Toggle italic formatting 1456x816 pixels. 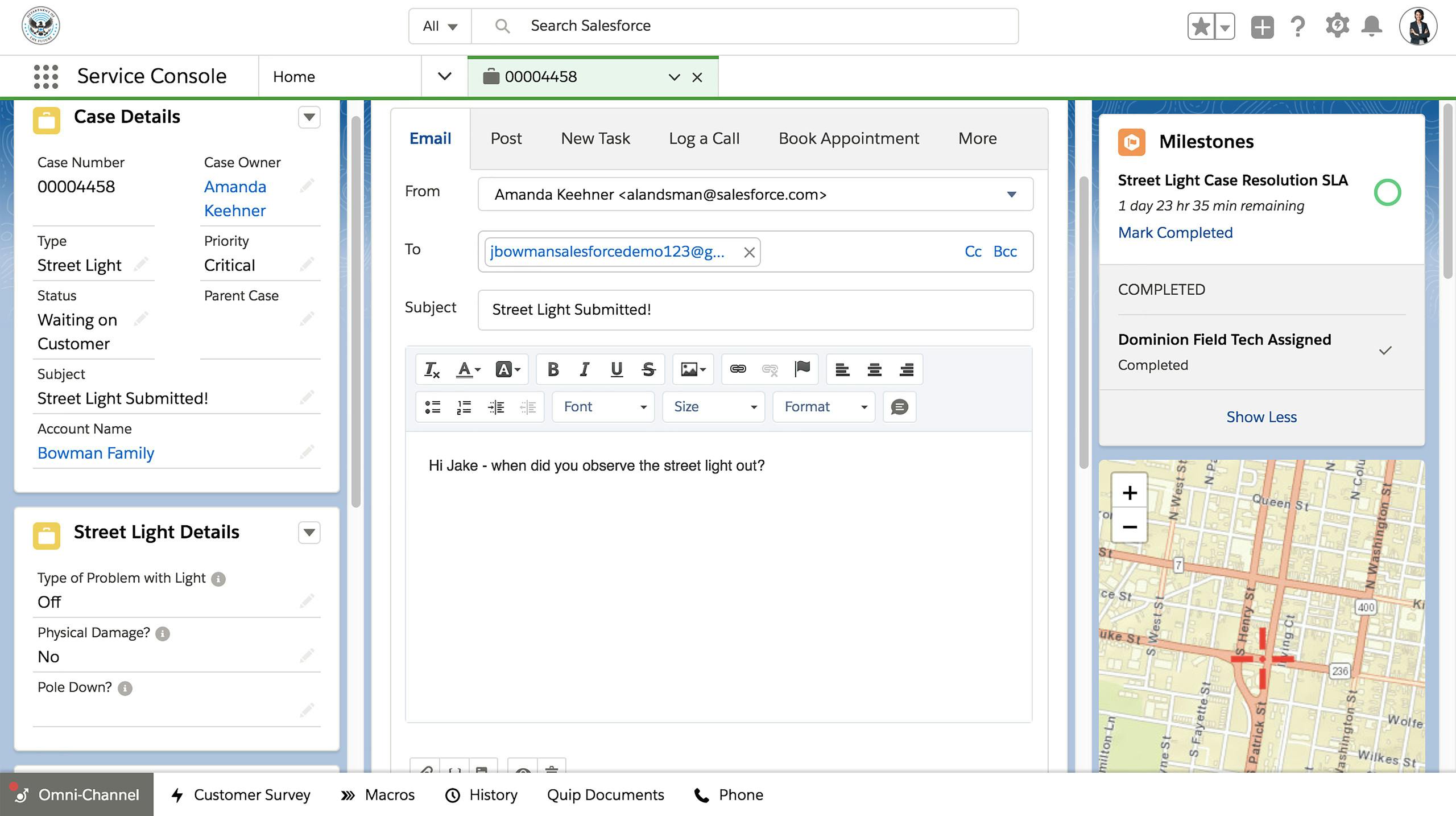(584, 369)
